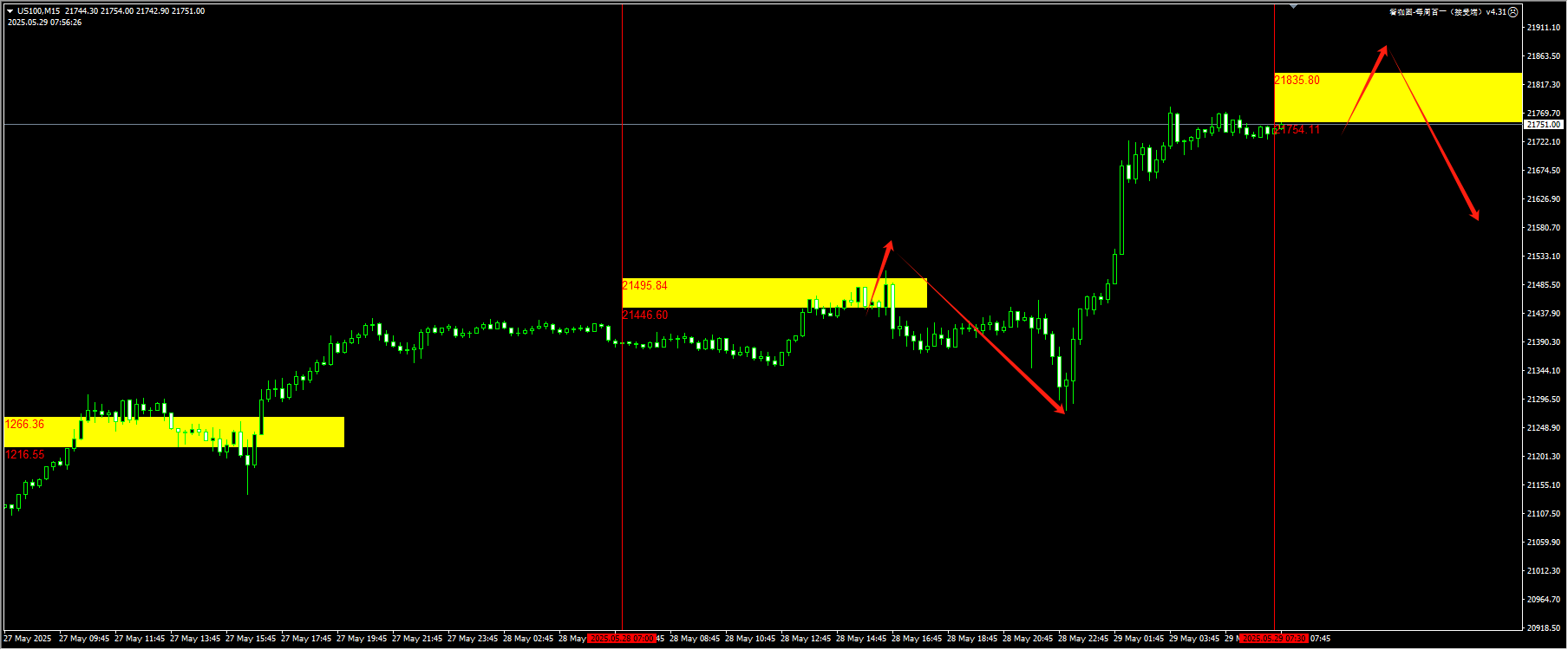
Task: Click the US100,M15 symbol title text
Action: pyautogui.click(x=39, y=11)
